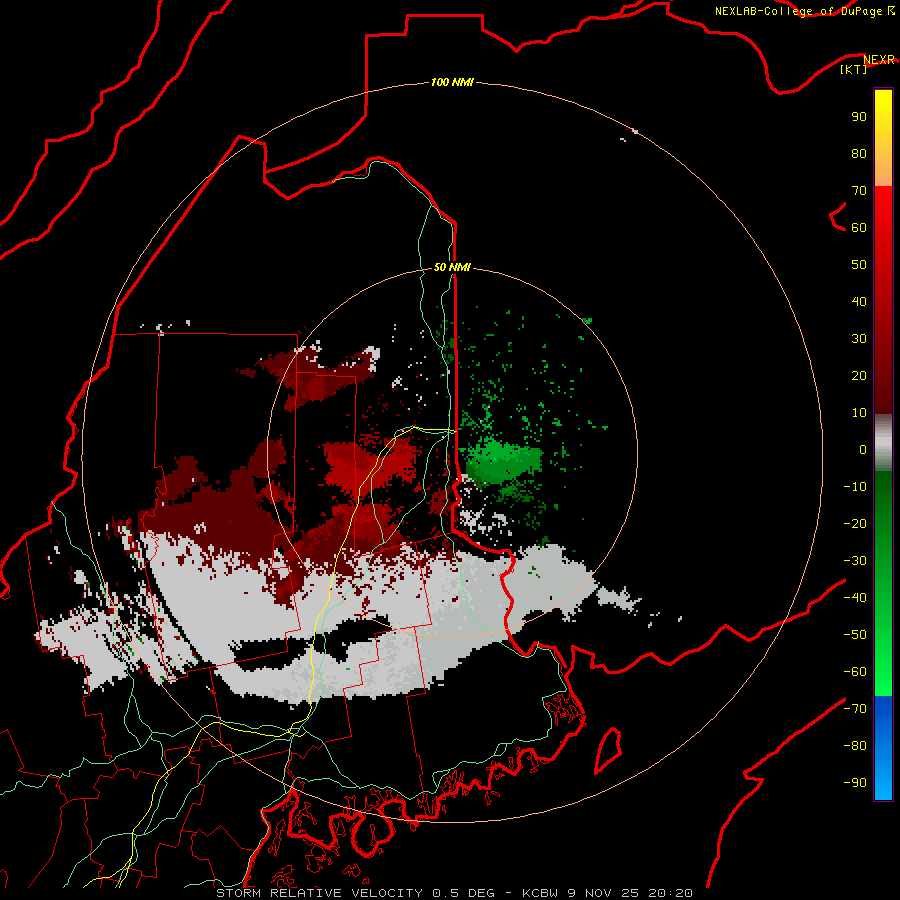
Task: Click the -10 value on the velocity scale
Action: pos(855,487)
